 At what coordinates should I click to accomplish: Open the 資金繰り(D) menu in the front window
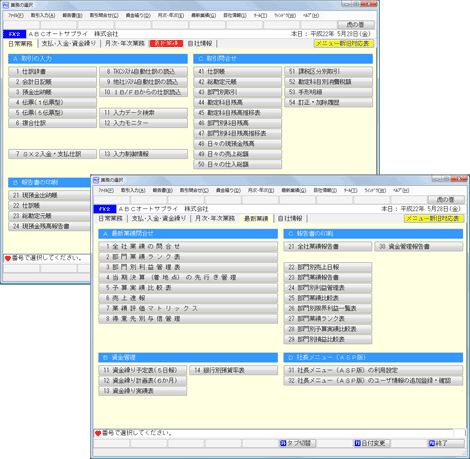point(228,190)
